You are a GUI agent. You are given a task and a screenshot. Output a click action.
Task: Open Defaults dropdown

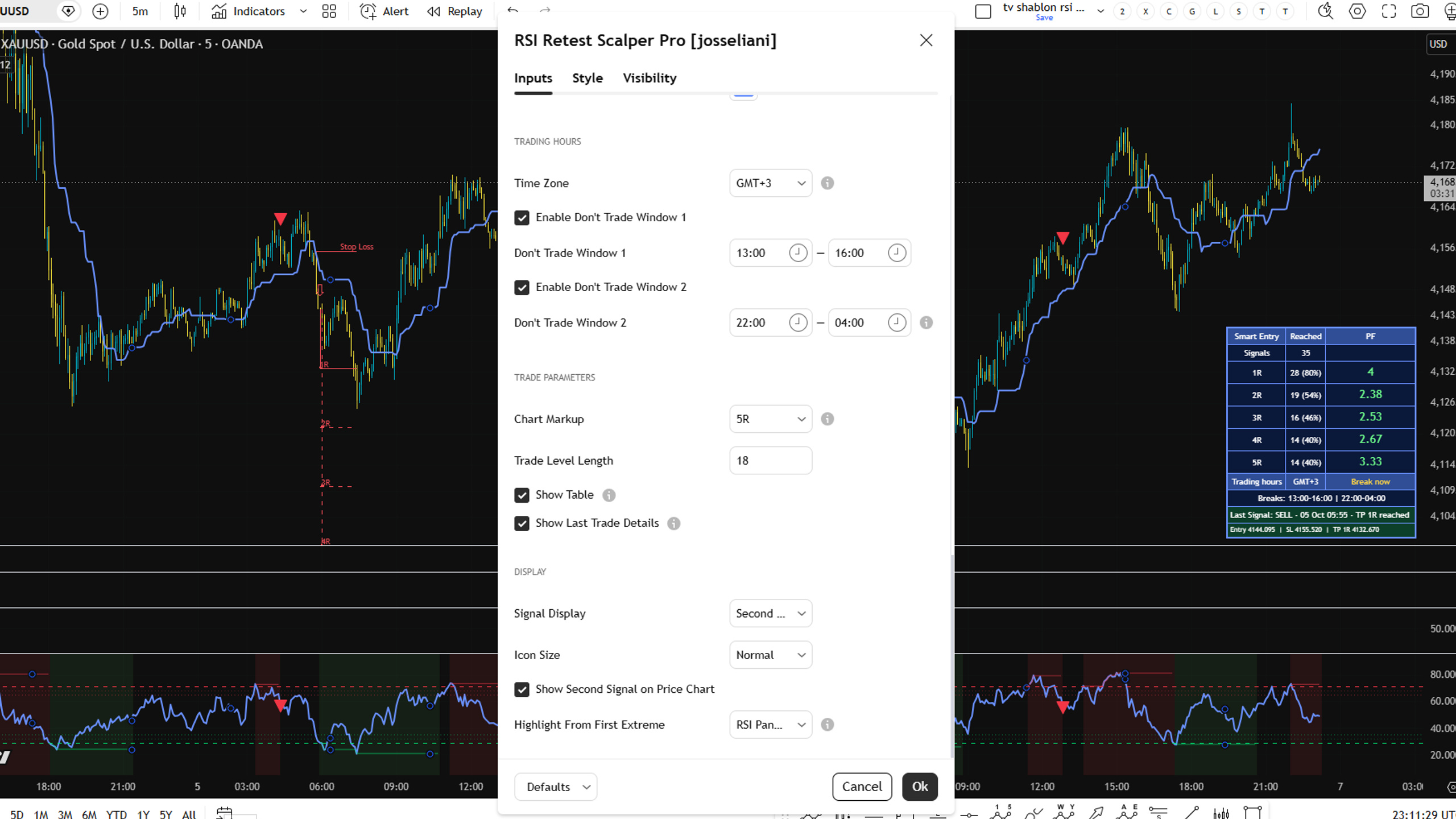(556, 787)
